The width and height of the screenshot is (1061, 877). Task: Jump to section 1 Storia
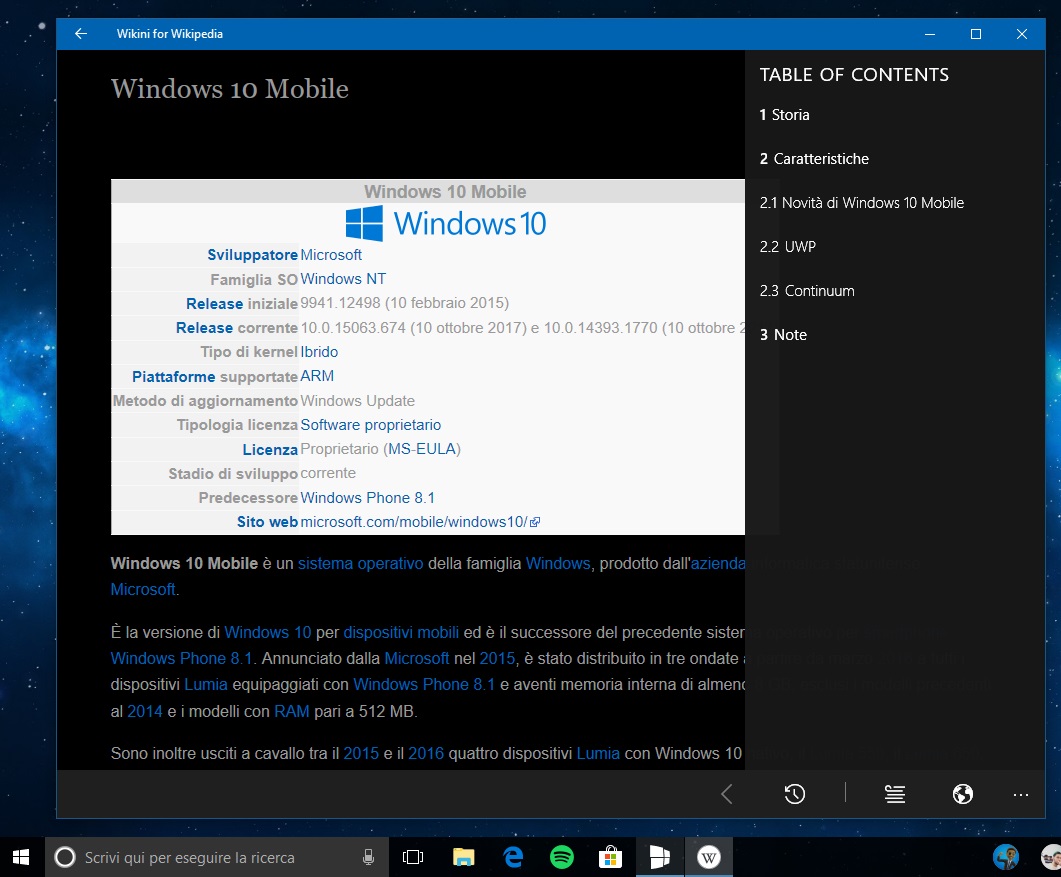pyautogui.click(x=784, y=115)
